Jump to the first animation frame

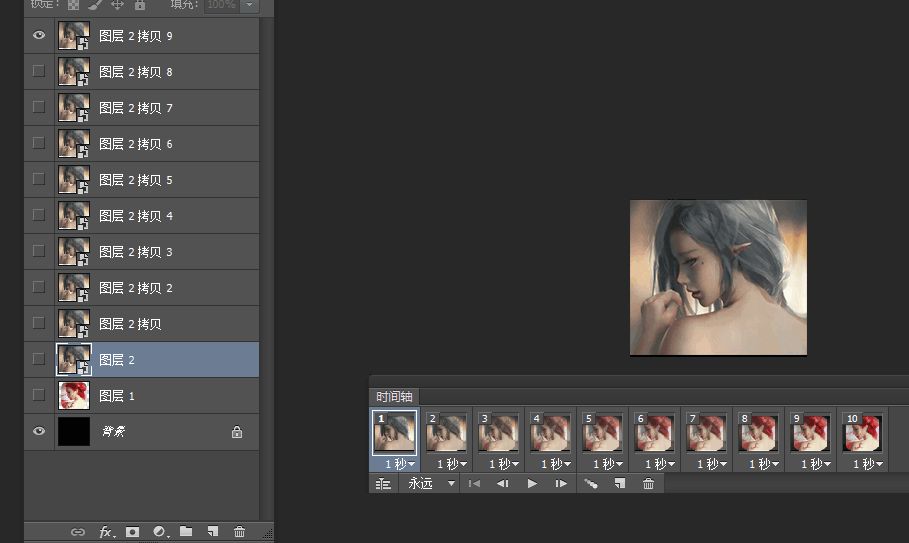click(x=474, y=483)
